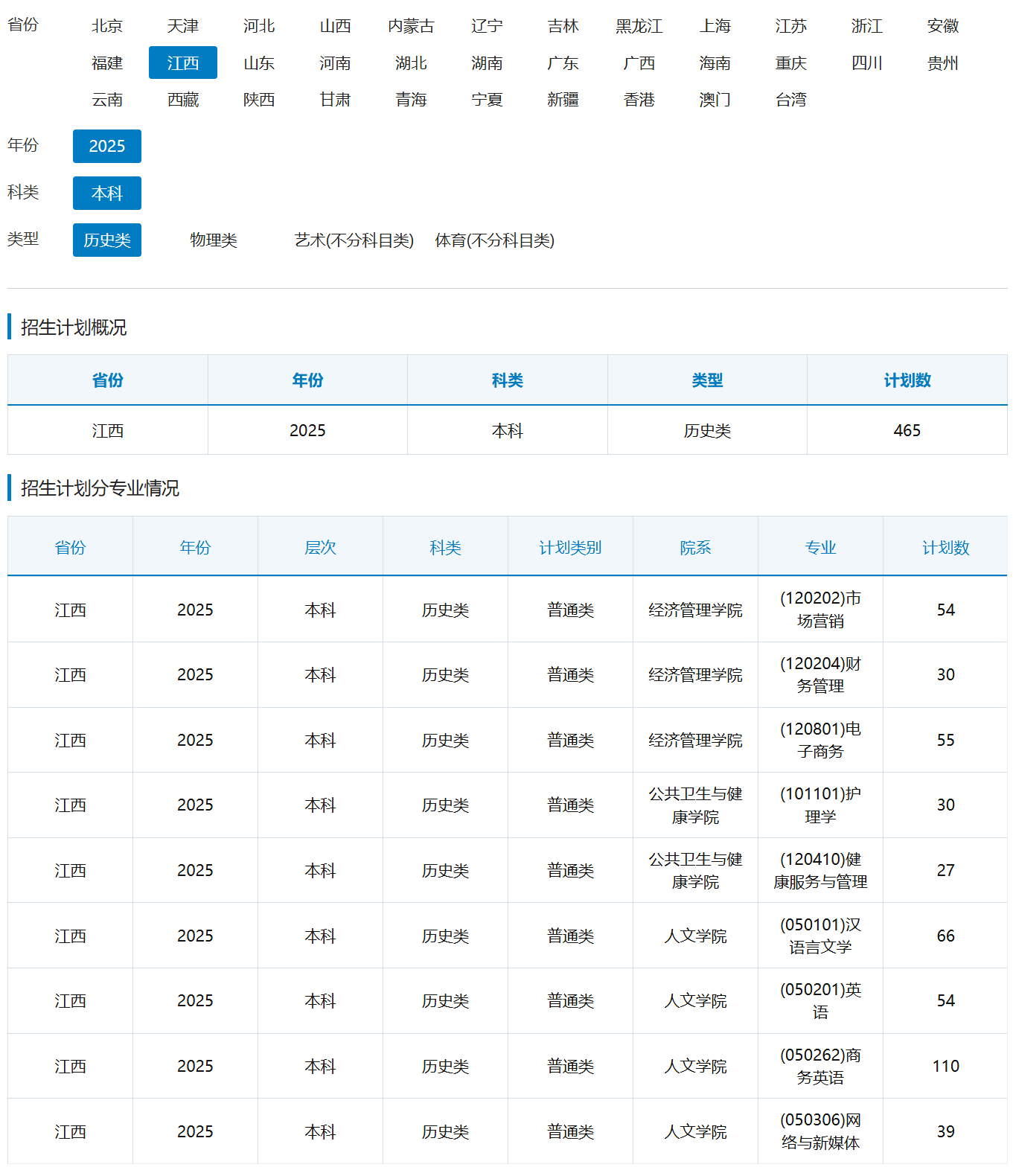Select 新疆 province
Screen dimensions: 1013x1176
[563, 100]
